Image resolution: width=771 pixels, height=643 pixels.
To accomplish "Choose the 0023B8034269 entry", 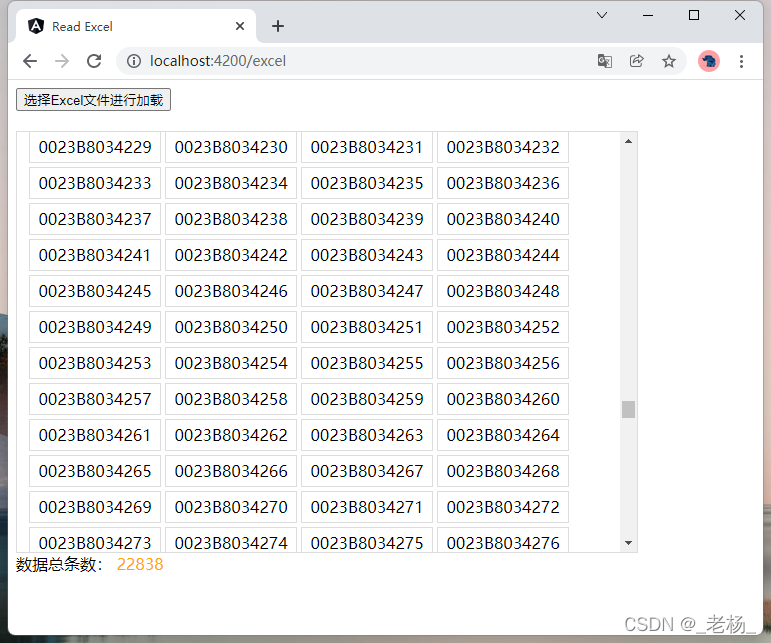I will click(x=95, y=507).
